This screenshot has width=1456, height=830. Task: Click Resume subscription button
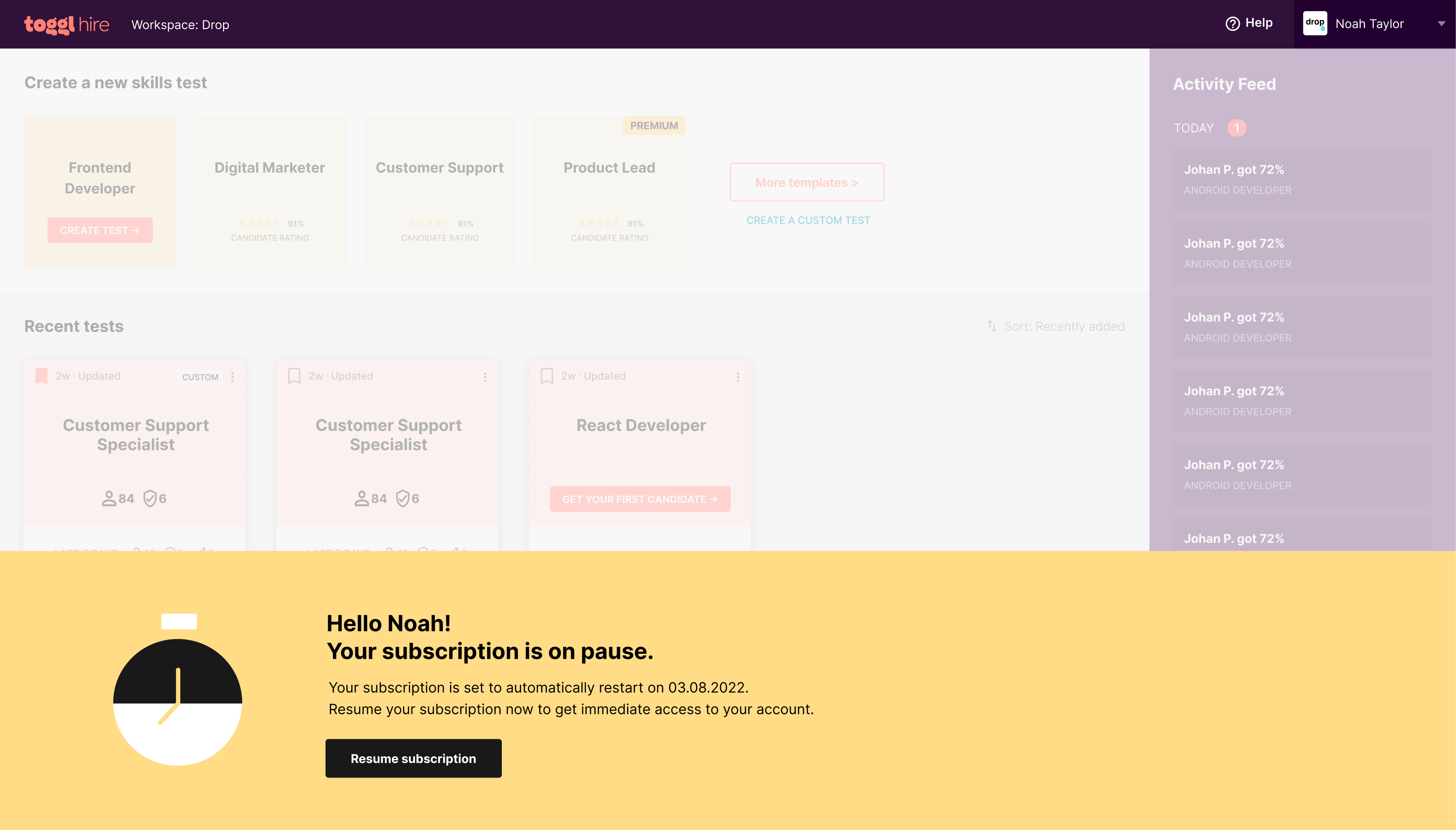click(x=414, y=758)
